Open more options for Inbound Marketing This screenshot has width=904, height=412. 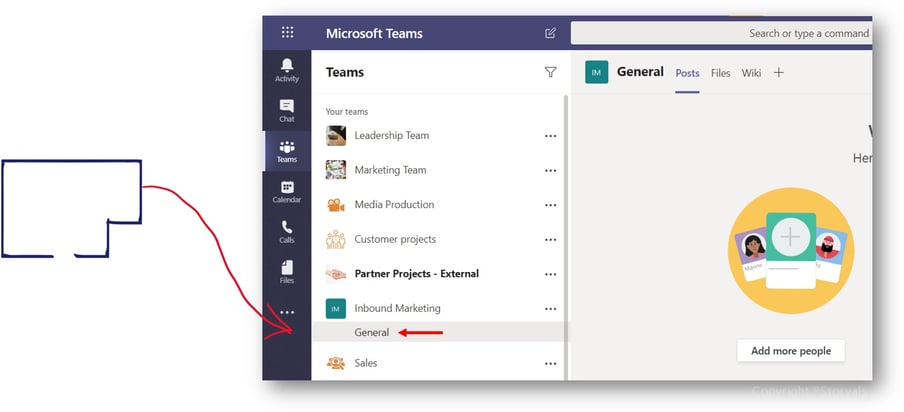click(x=551, y=309)
